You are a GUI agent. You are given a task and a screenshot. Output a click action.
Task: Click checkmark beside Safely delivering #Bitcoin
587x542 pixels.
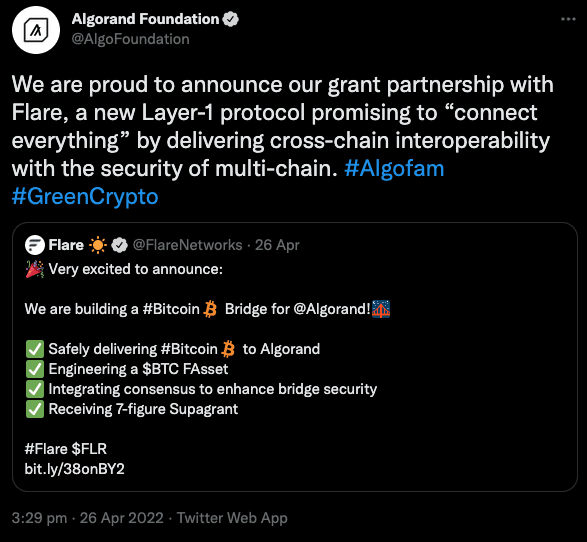point(35,349)
